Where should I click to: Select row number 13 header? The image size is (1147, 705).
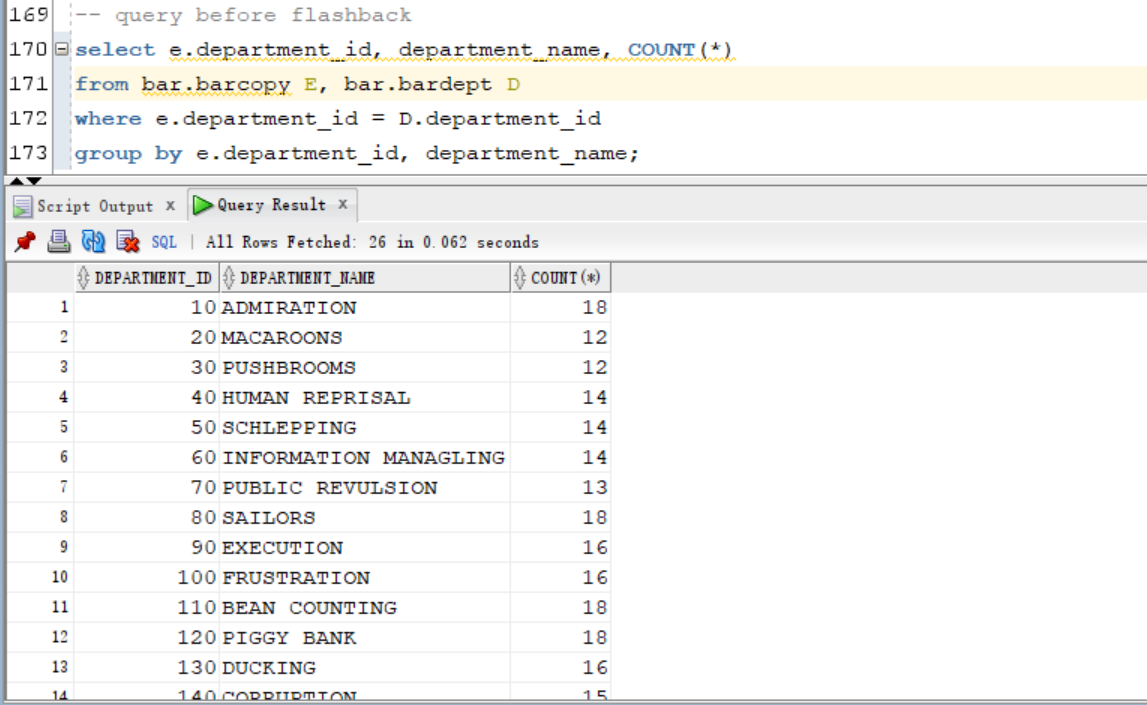pyautogui.click(x=41, y=668)
